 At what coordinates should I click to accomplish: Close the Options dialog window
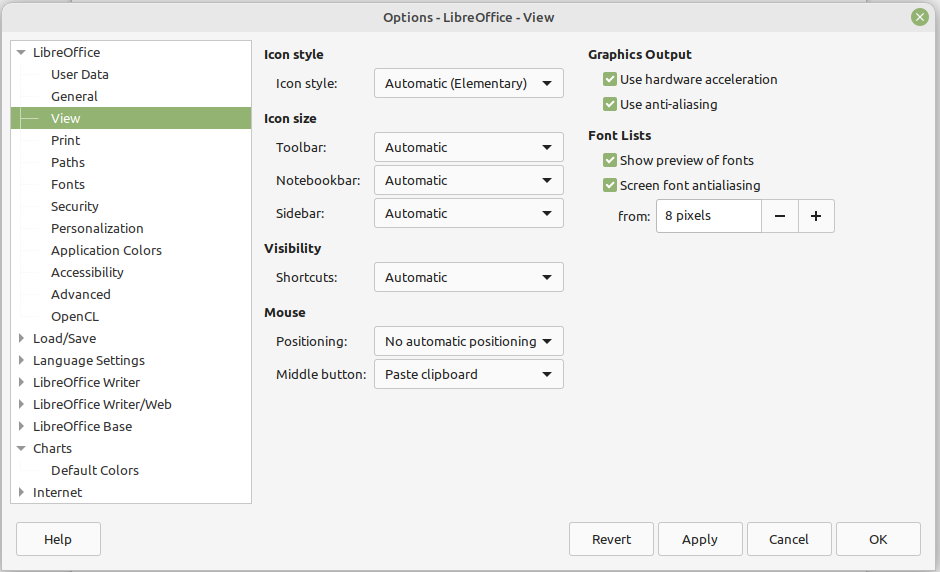coord(919,17)
